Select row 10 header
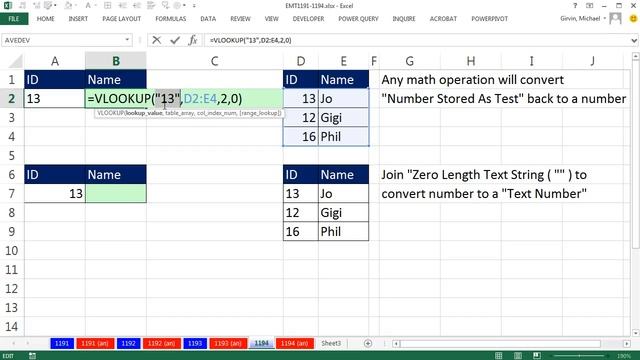640x360 pixels. [x=12, y=251]
